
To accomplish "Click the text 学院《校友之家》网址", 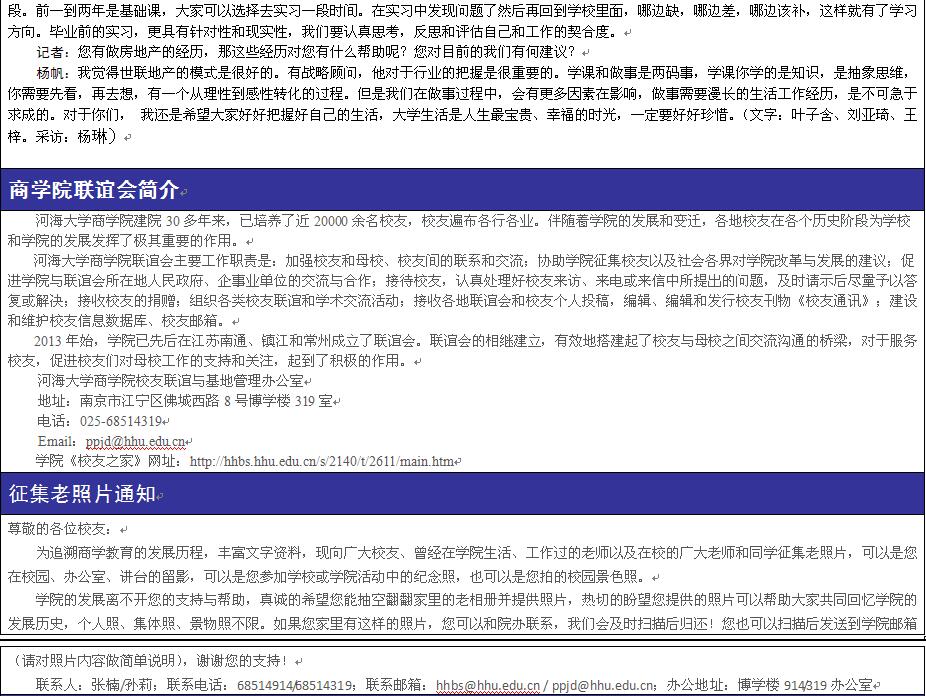I will pos(109,462).
